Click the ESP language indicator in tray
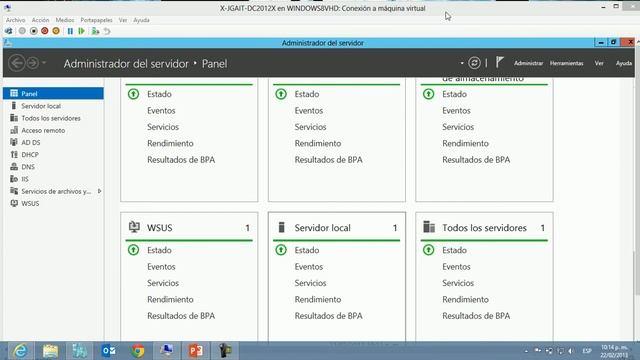 tap(587, 351)
